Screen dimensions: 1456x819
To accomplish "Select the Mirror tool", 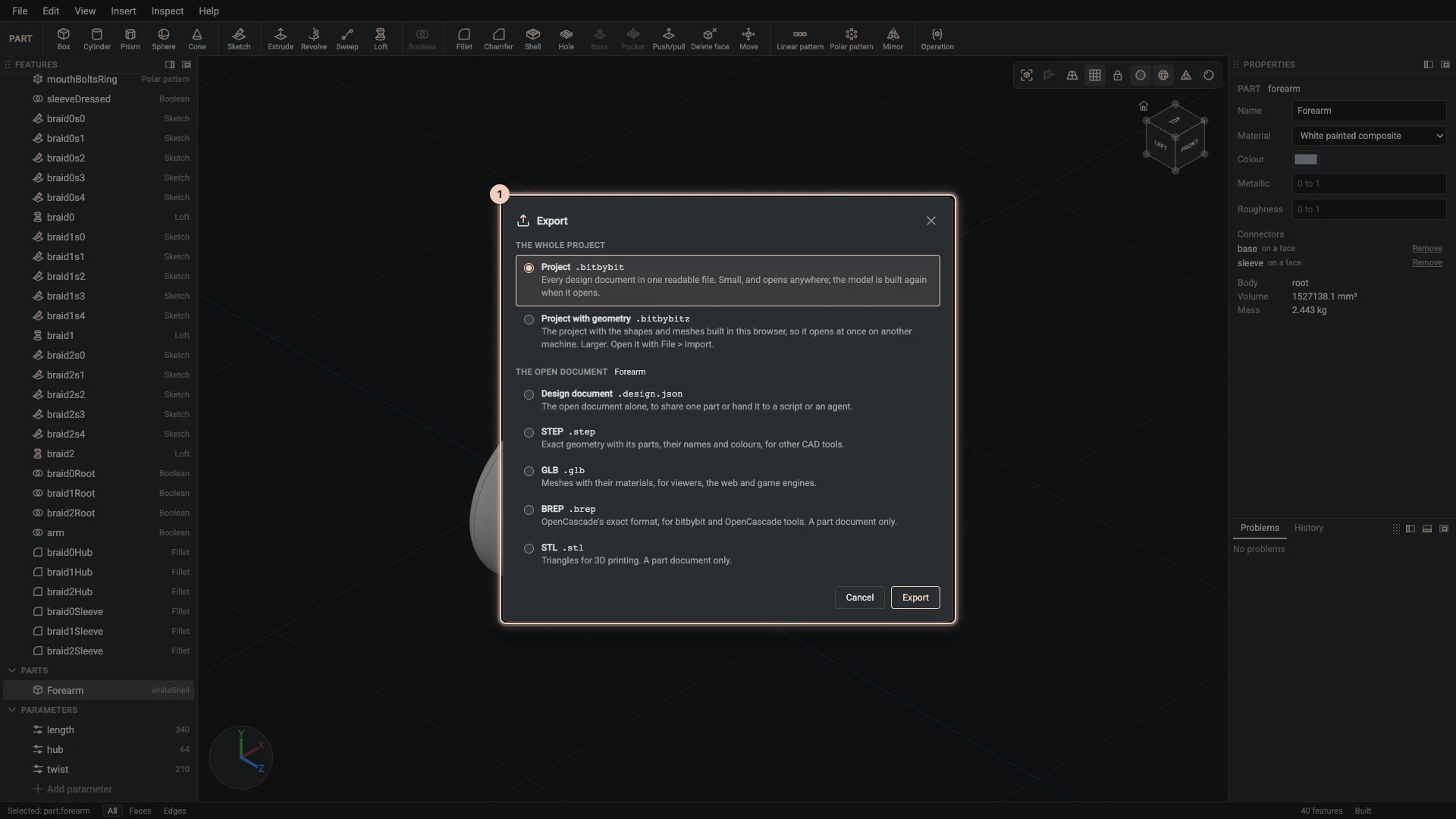I will (893, 39).
